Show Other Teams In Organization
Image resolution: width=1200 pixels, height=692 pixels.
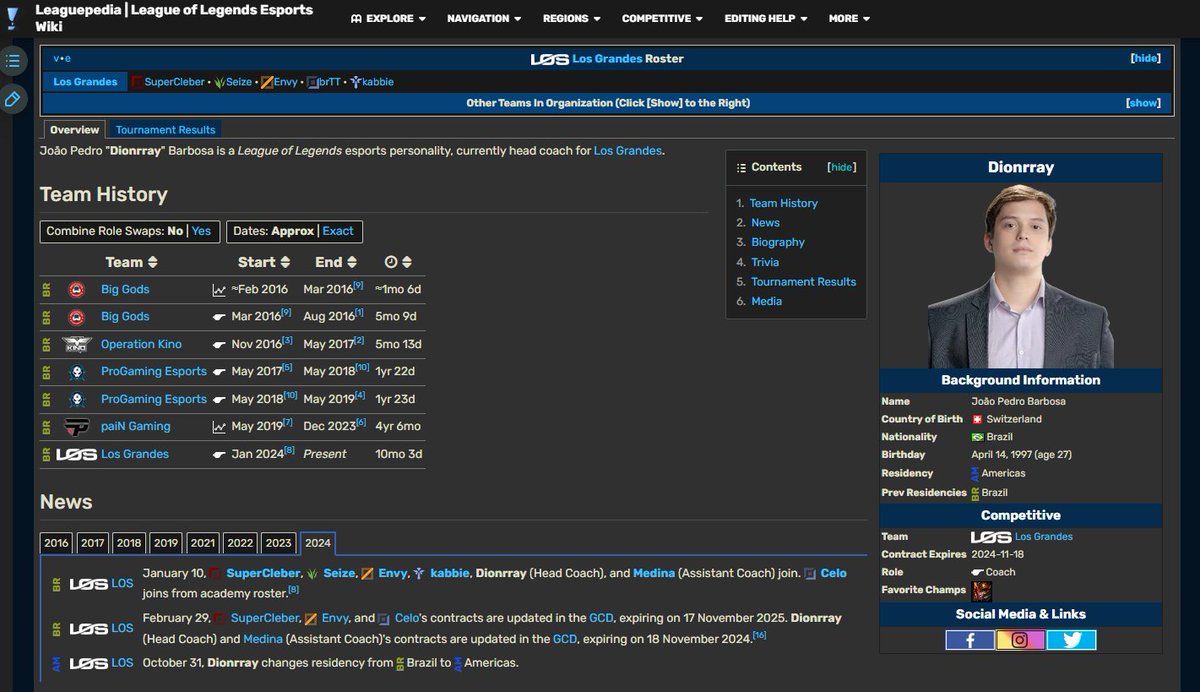click(x=1143, y=103)
